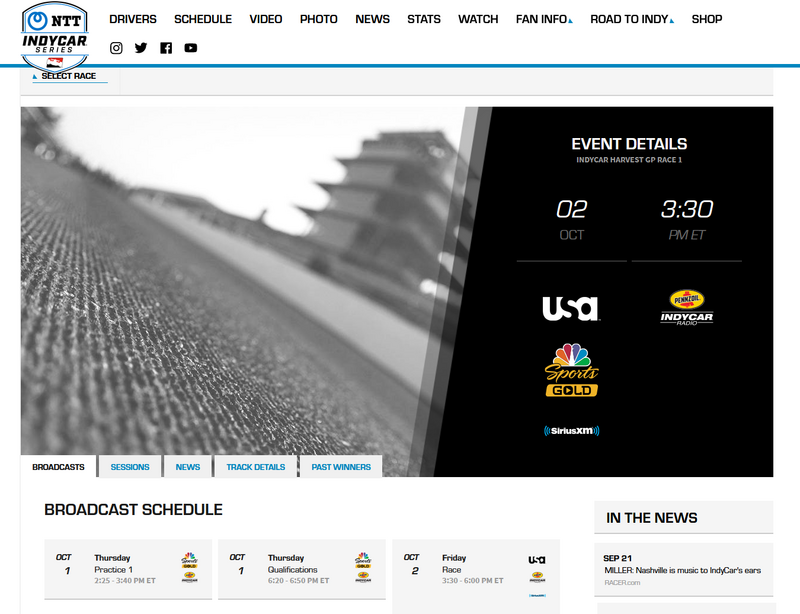Image resolution: width=800 pixels, height=614 pixels.
Task: Click the SiriusXM logo in Event Details
Action: (571, 431)
